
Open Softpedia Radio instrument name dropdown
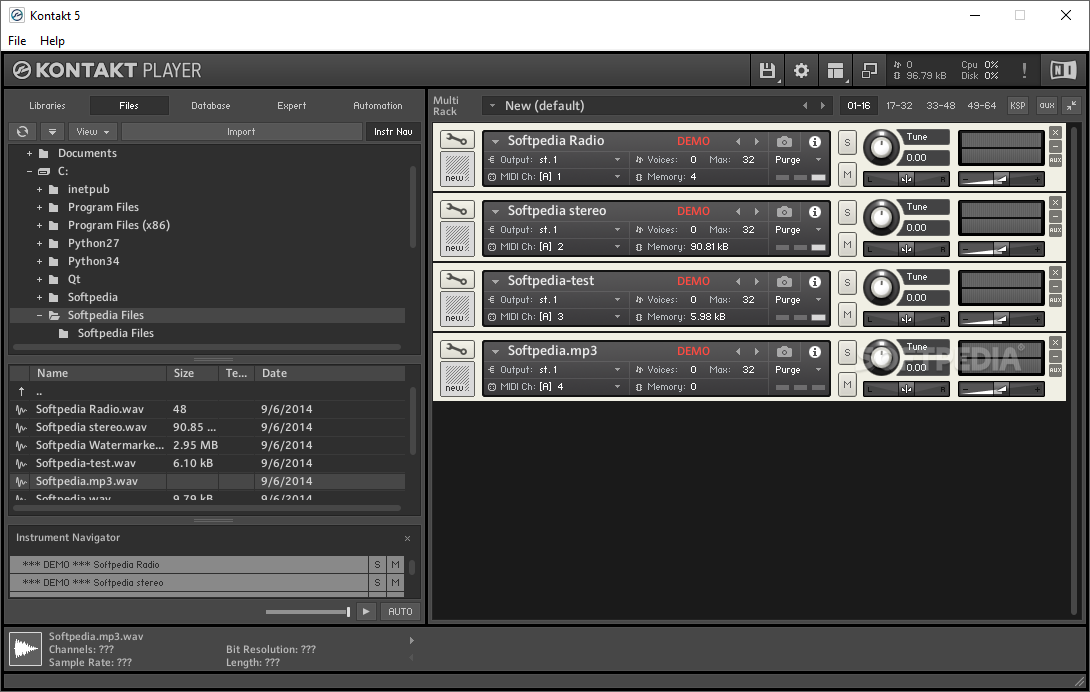(495, 141)
